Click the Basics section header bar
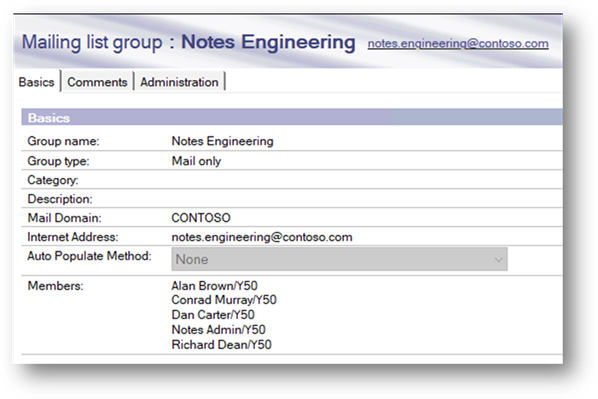 tap(292, 117)
